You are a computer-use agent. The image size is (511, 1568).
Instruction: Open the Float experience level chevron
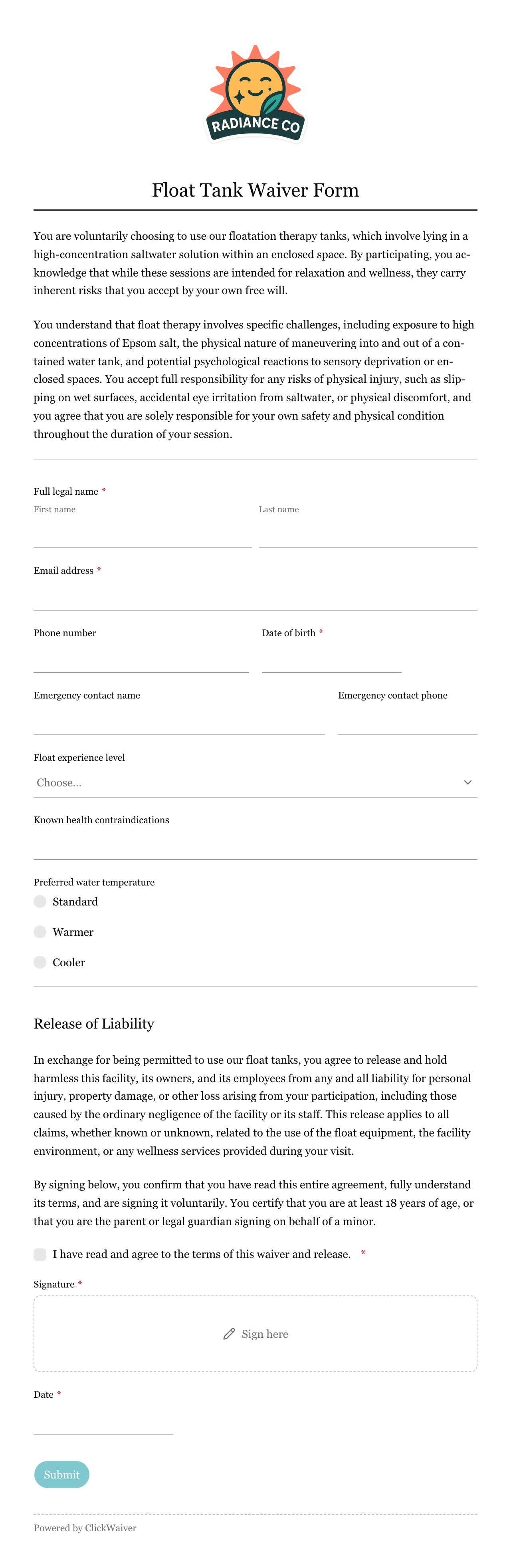click(467, 782)
